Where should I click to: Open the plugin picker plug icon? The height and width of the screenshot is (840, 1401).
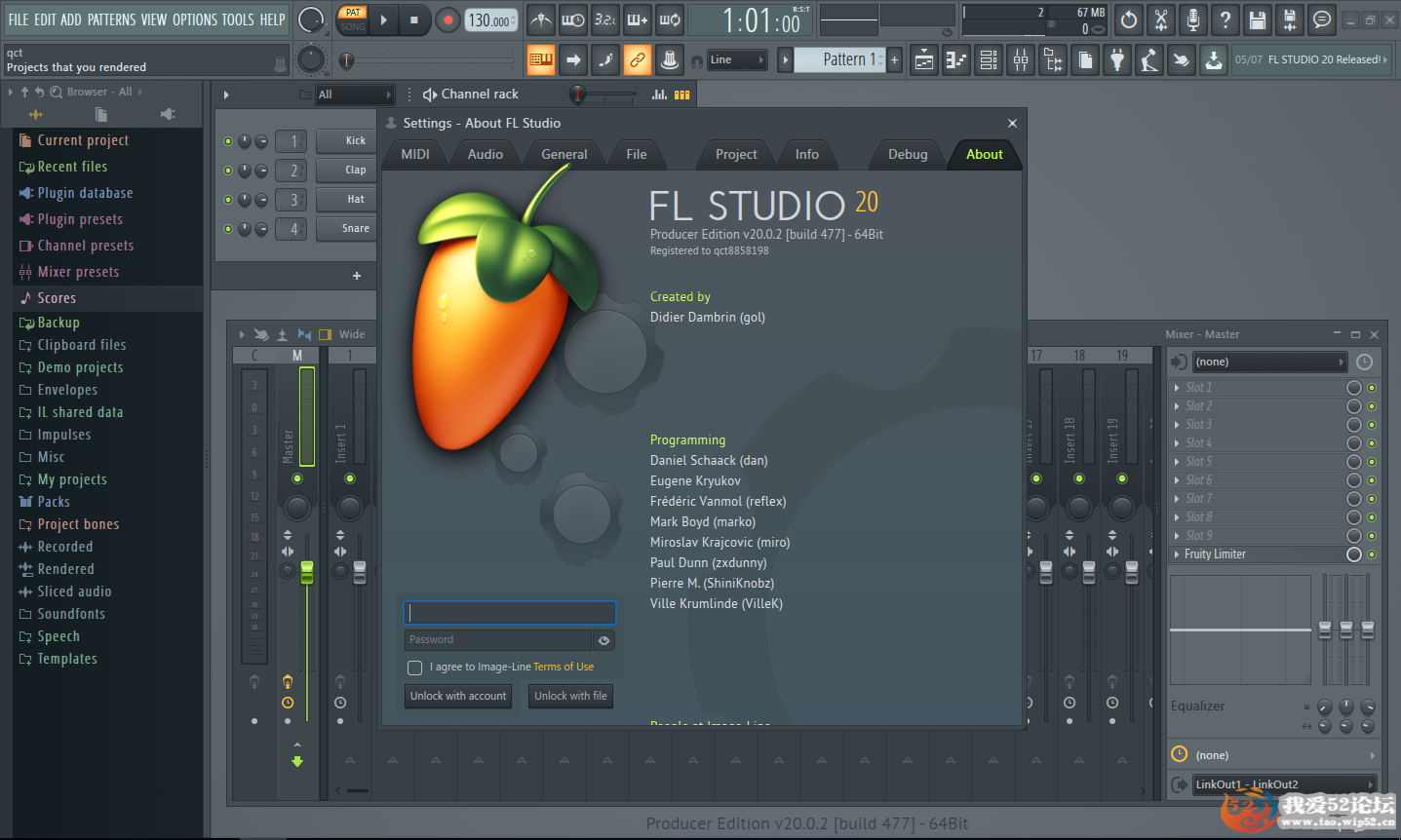(x=1117, y=60)
